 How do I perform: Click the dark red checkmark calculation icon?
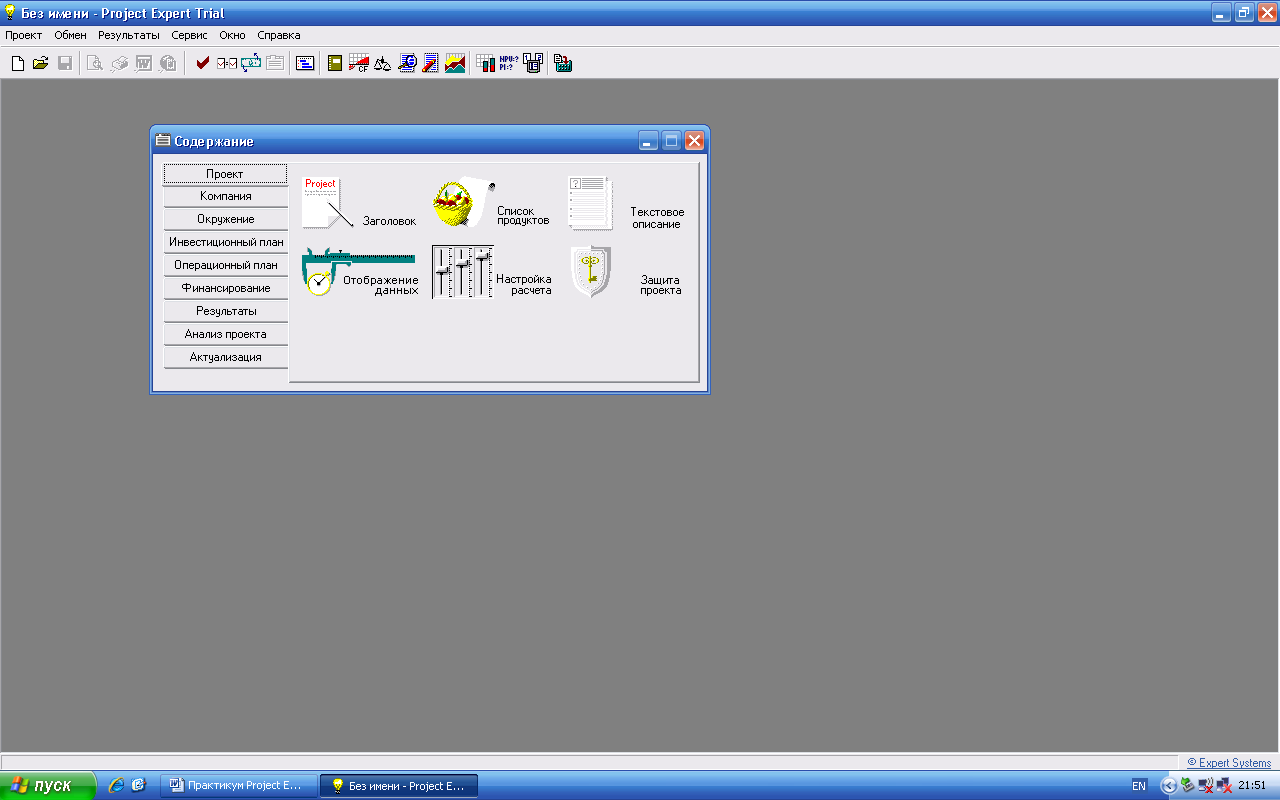click(202, 63)
